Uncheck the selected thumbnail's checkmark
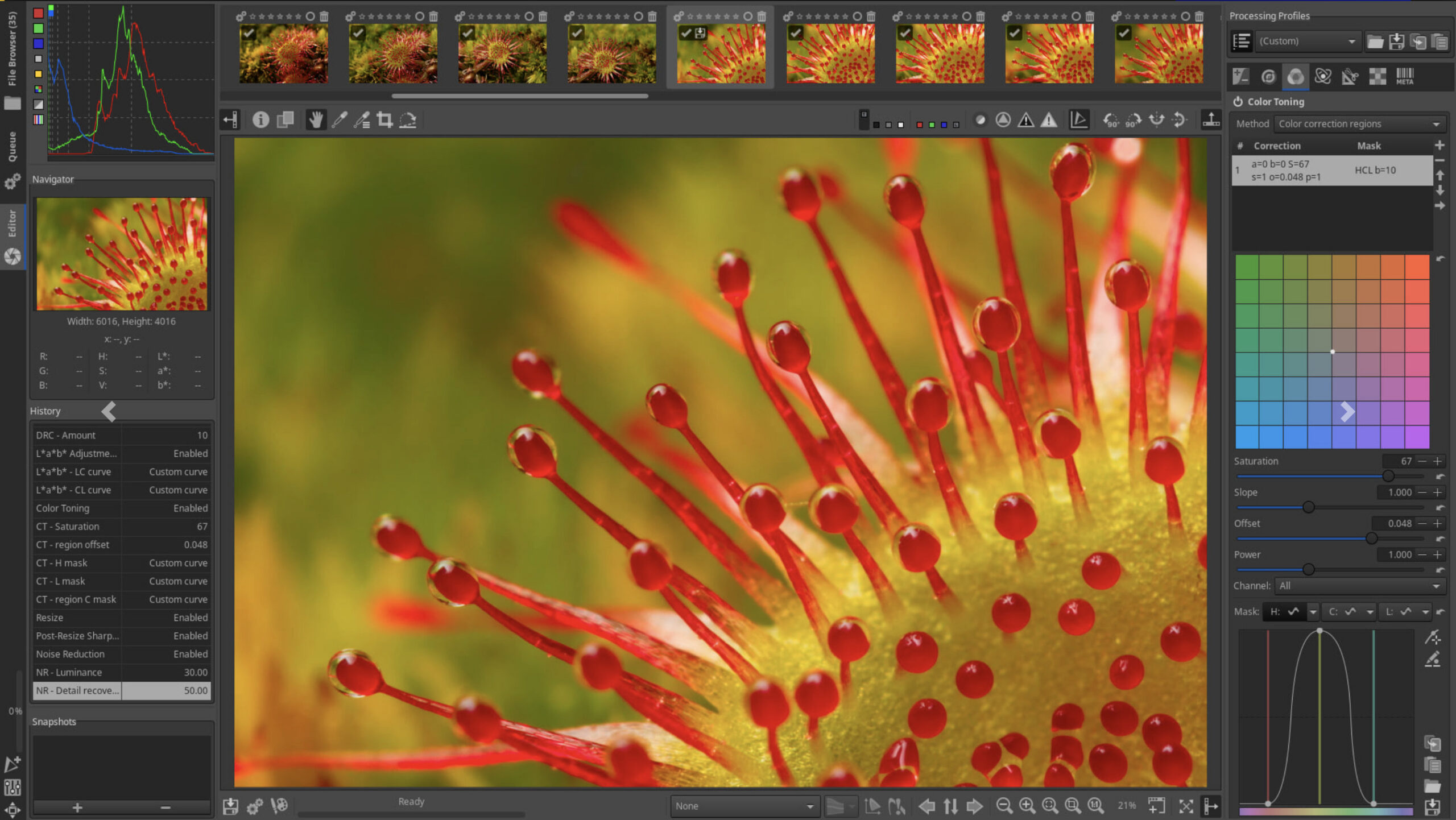 (685, 33)
